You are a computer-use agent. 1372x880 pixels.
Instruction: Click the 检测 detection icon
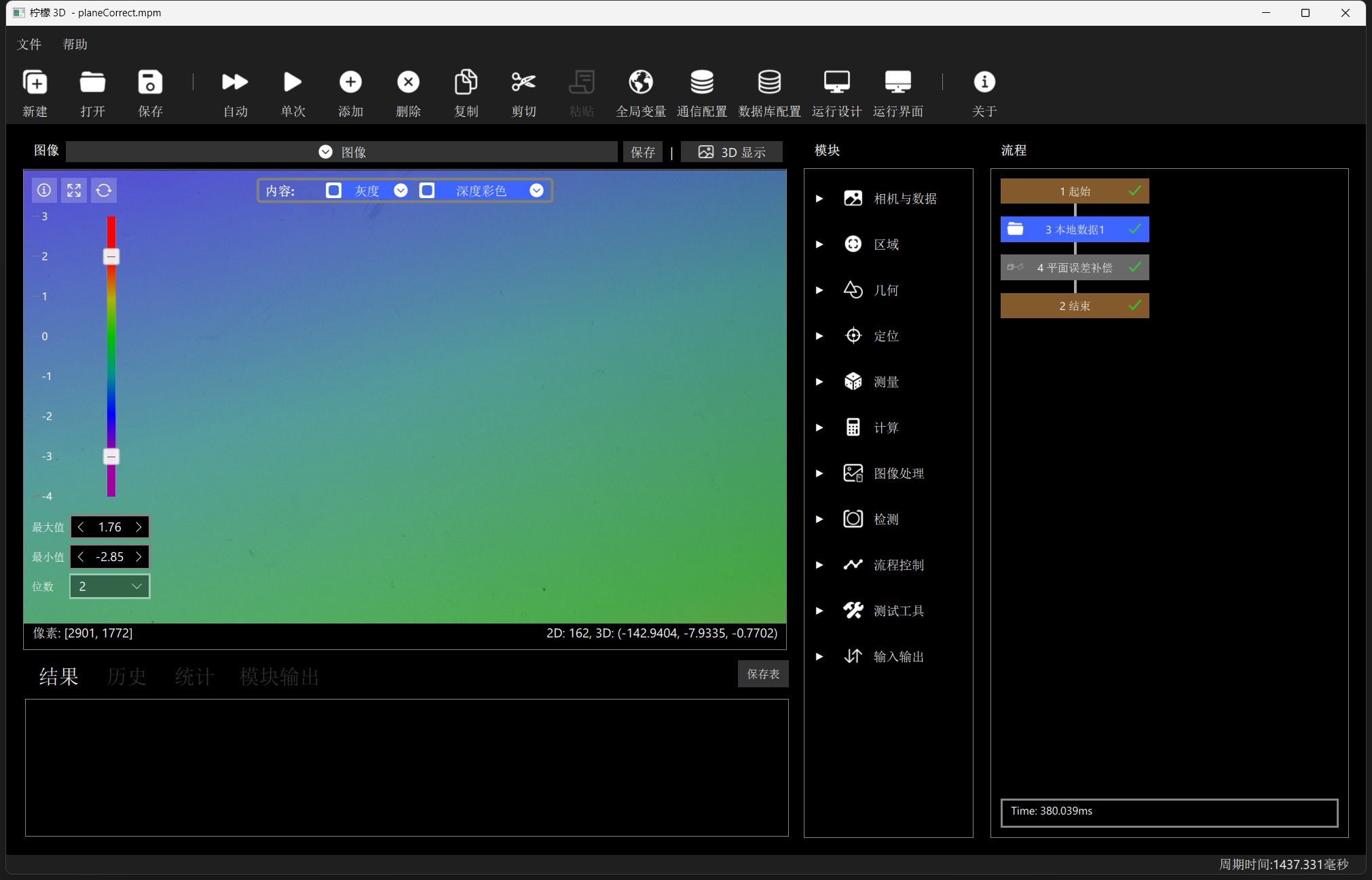(853, 519)
